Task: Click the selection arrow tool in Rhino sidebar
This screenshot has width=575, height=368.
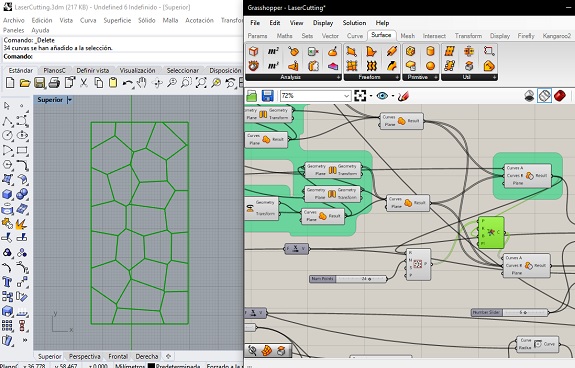Action: pos(7,106)
